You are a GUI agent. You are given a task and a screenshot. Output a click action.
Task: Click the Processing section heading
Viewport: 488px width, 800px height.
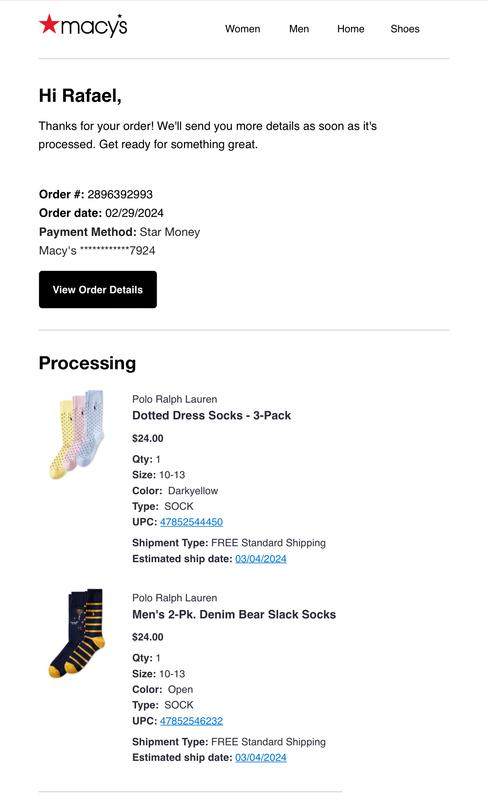pyautogui.click(x=87, y=363)
